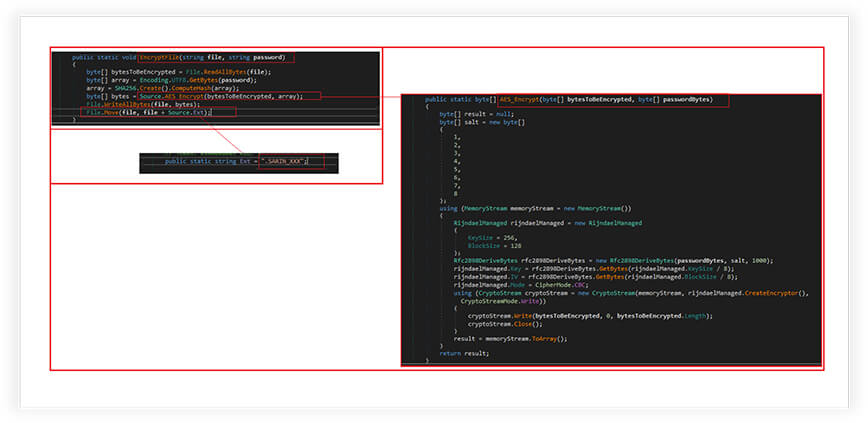
Task: Click the 'using (MemoryStream memoryStream' line
Action: tap(535, 209)
